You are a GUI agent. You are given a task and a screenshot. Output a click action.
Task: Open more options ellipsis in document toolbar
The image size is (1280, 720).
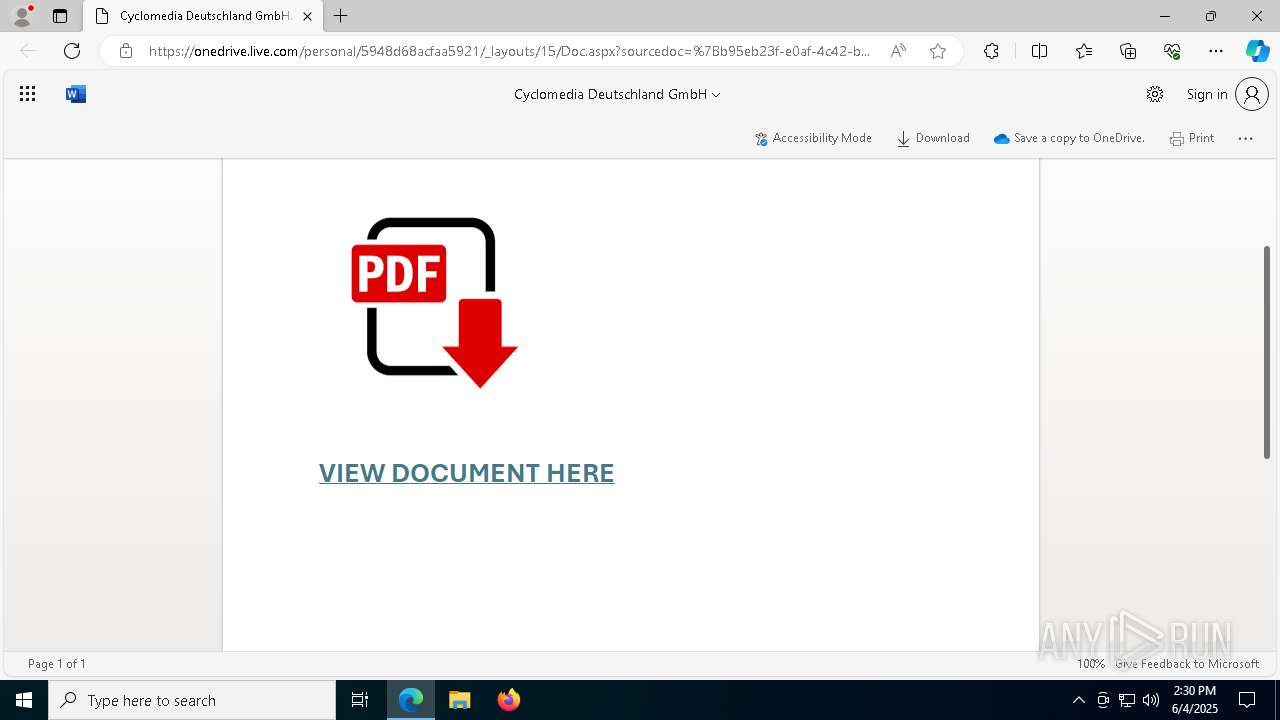click(x=1245, y=138)
